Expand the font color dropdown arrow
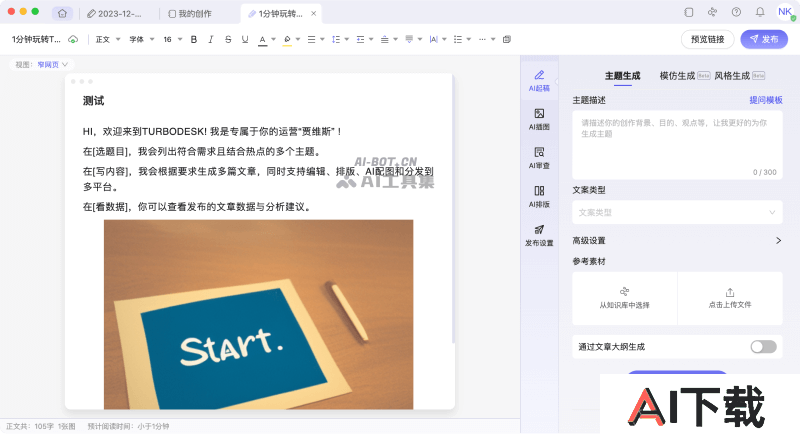Image resolution: width=800 pixels, height=434 pixels. [273, 39]
